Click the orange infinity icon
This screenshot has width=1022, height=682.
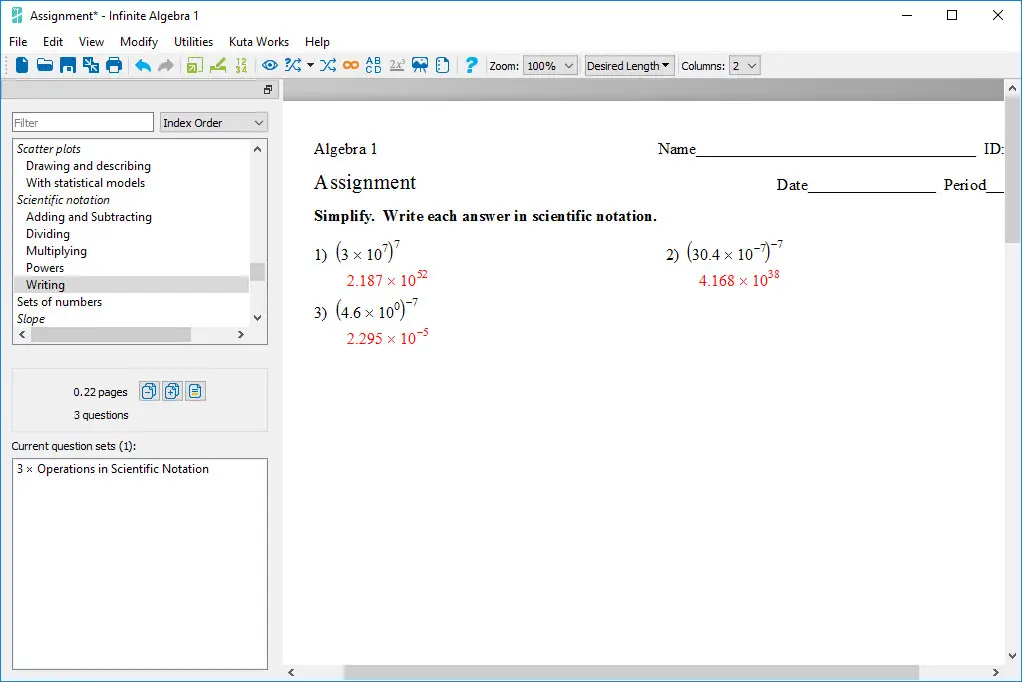(x=351, y=65)
